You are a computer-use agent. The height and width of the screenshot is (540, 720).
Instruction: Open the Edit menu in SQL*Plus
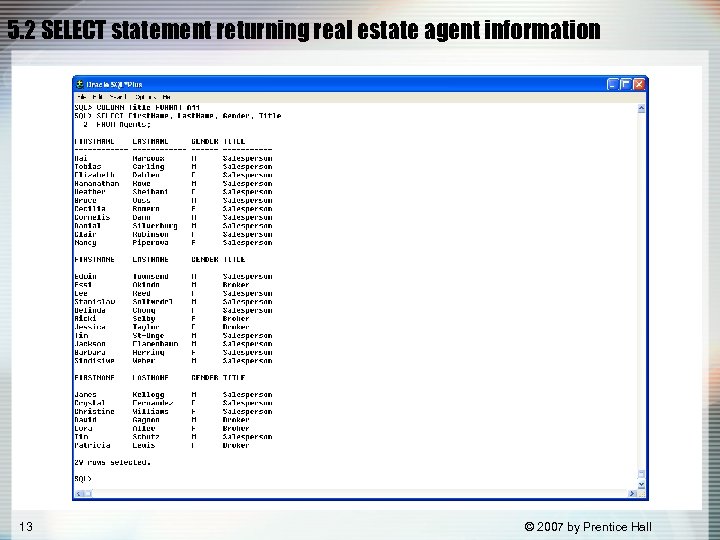[97, 97]
